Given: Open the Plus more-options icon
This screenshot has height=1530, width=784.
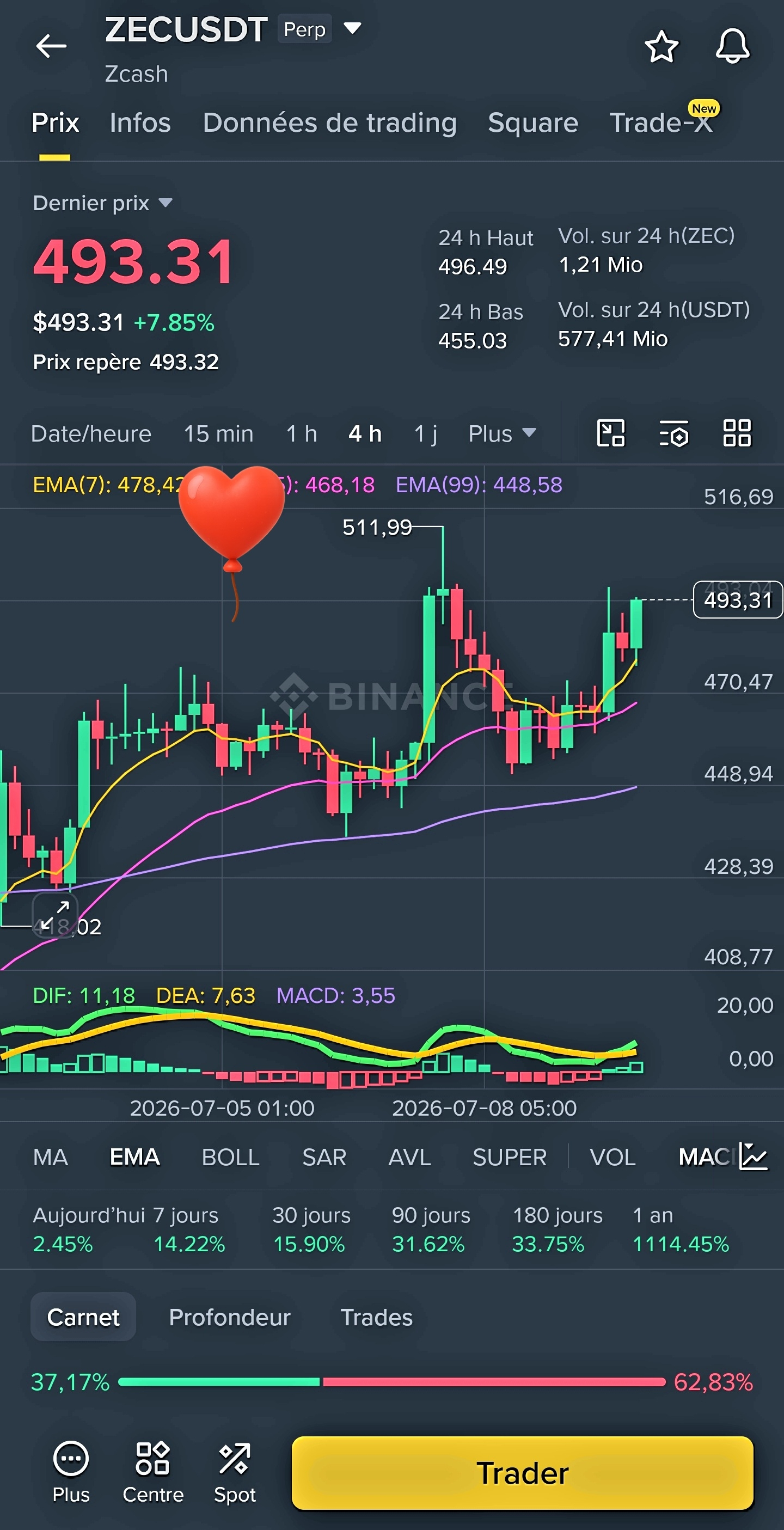Looking at the screenshot, I should click(71, 1472).
